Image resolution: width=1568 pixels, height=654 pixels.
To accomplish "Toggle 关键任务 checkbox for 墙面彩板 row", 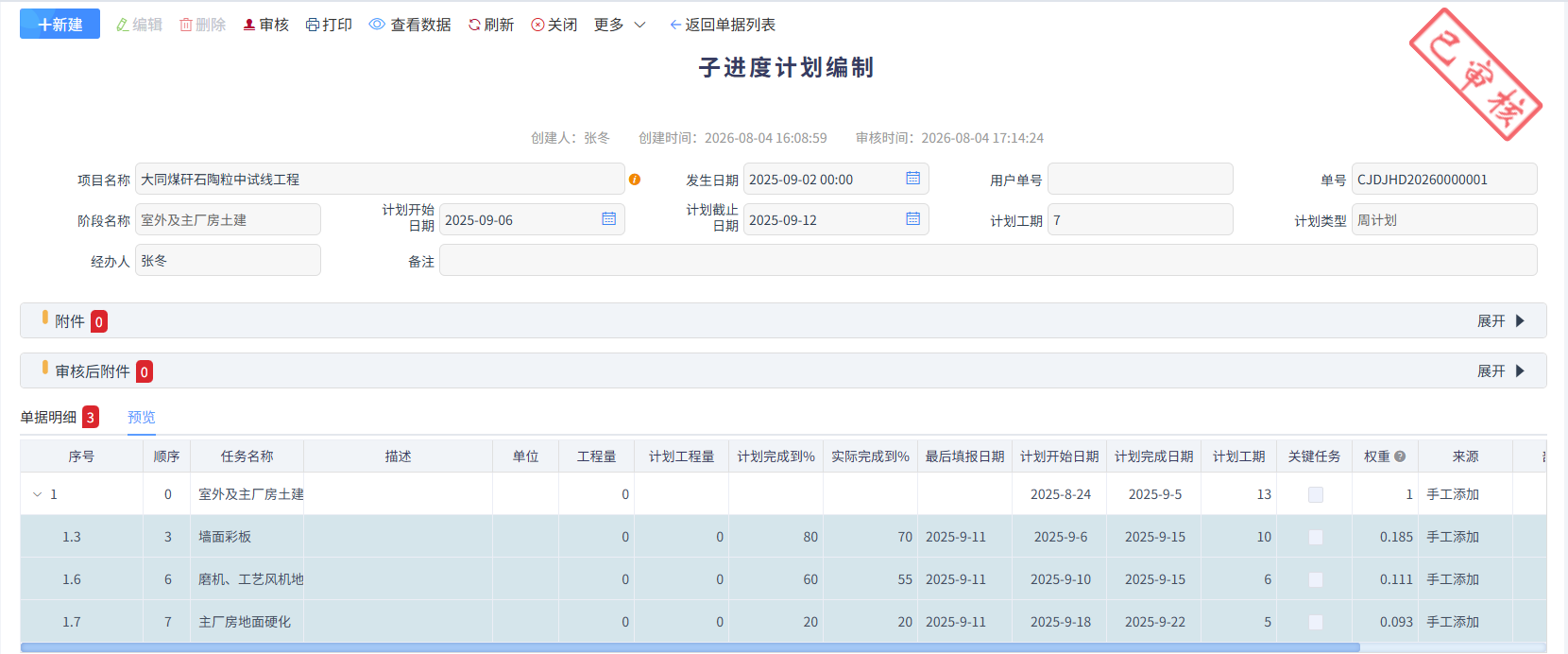I will coord(1315,537).
